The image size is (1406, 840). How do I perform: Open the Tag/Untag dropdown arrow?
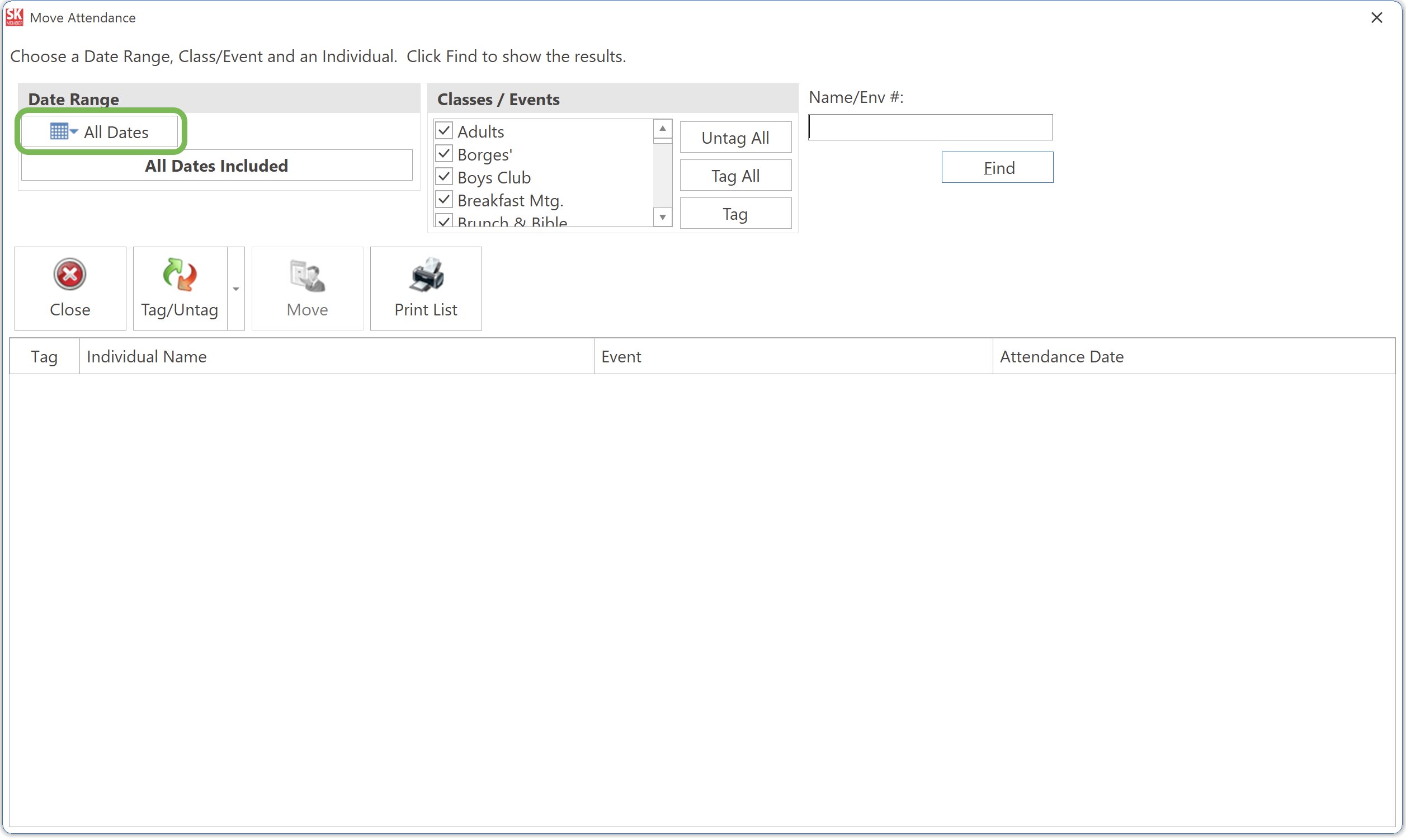(236, 288)
